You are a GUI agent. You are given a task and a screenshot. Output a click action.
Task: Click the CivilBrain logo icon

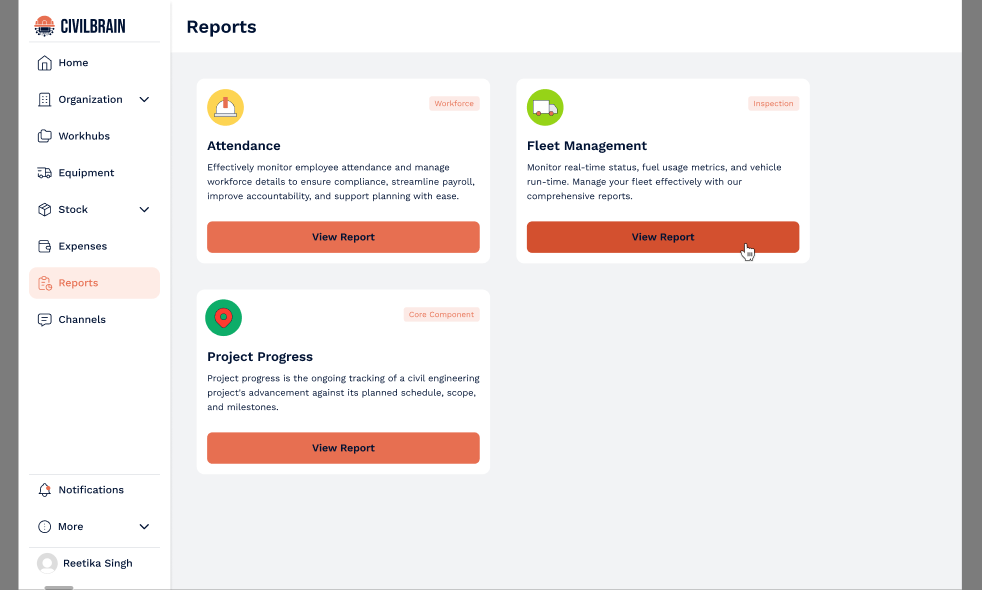(44, 26)
